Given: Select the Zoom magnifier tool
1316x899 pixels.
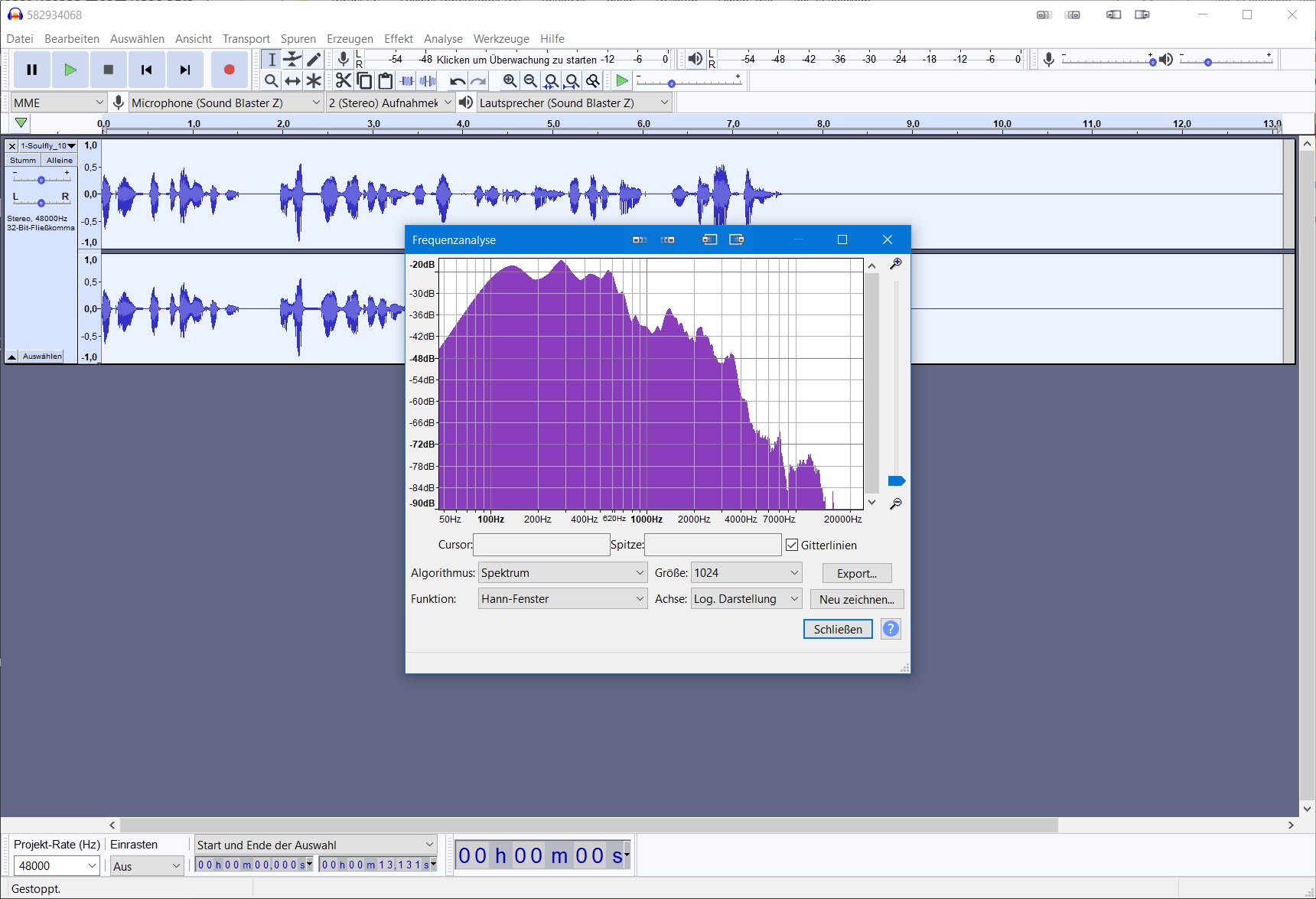Looking at the screenshot, I should pyautogui.click(x=272, y=80).
